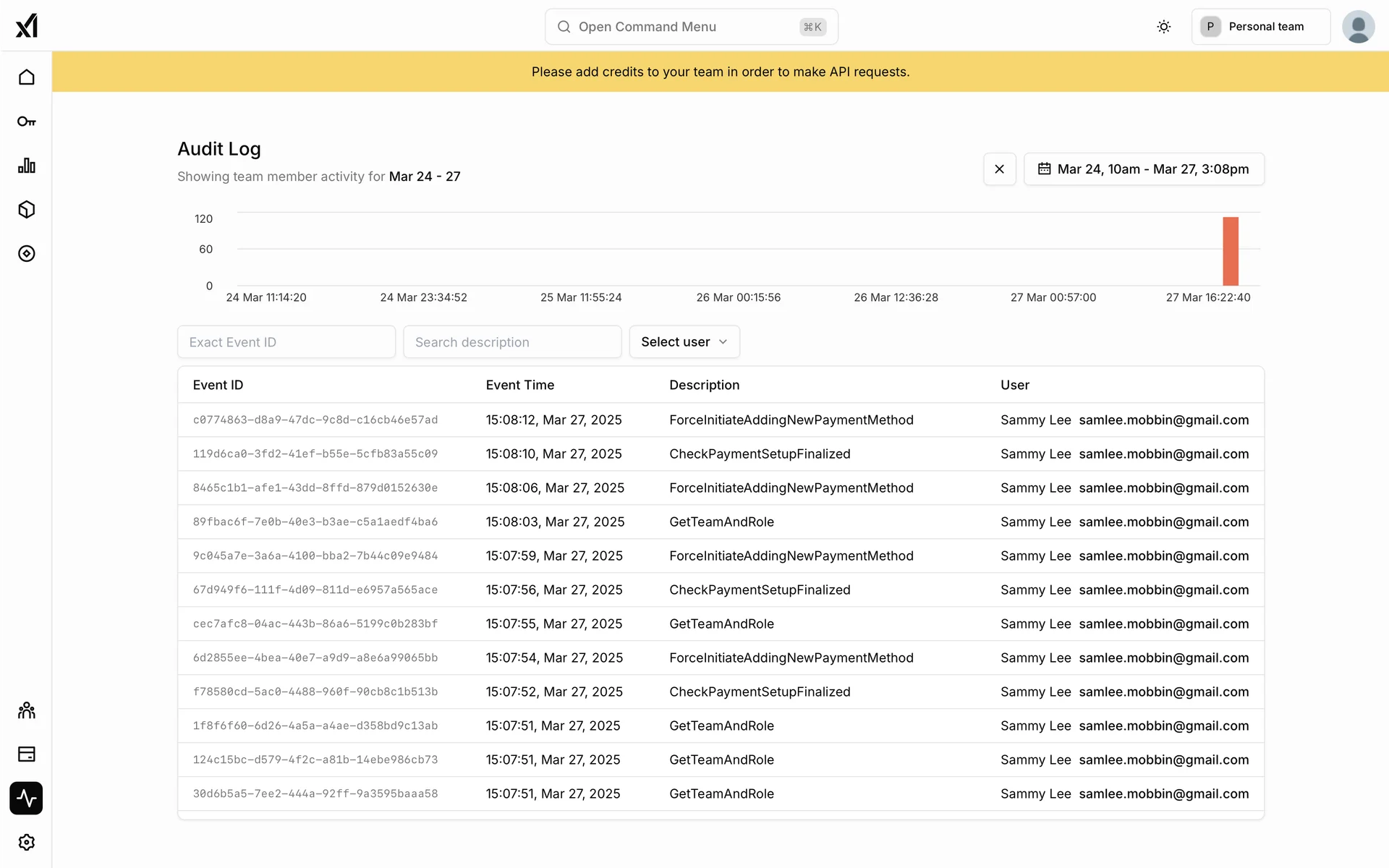Open usage bar chart page in sidebar
The height and width of the screenshot is (868, 1389).
(26, 166)
